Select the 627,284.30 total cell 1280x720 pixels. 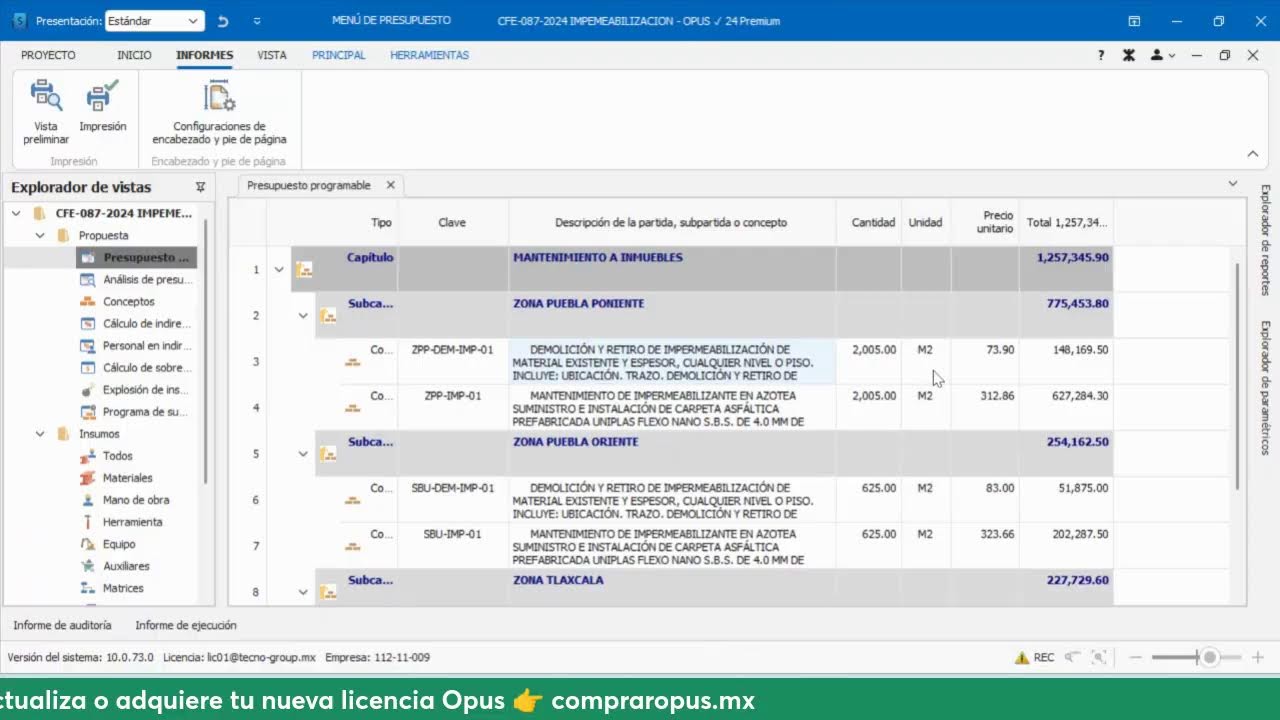point(1067,407)
